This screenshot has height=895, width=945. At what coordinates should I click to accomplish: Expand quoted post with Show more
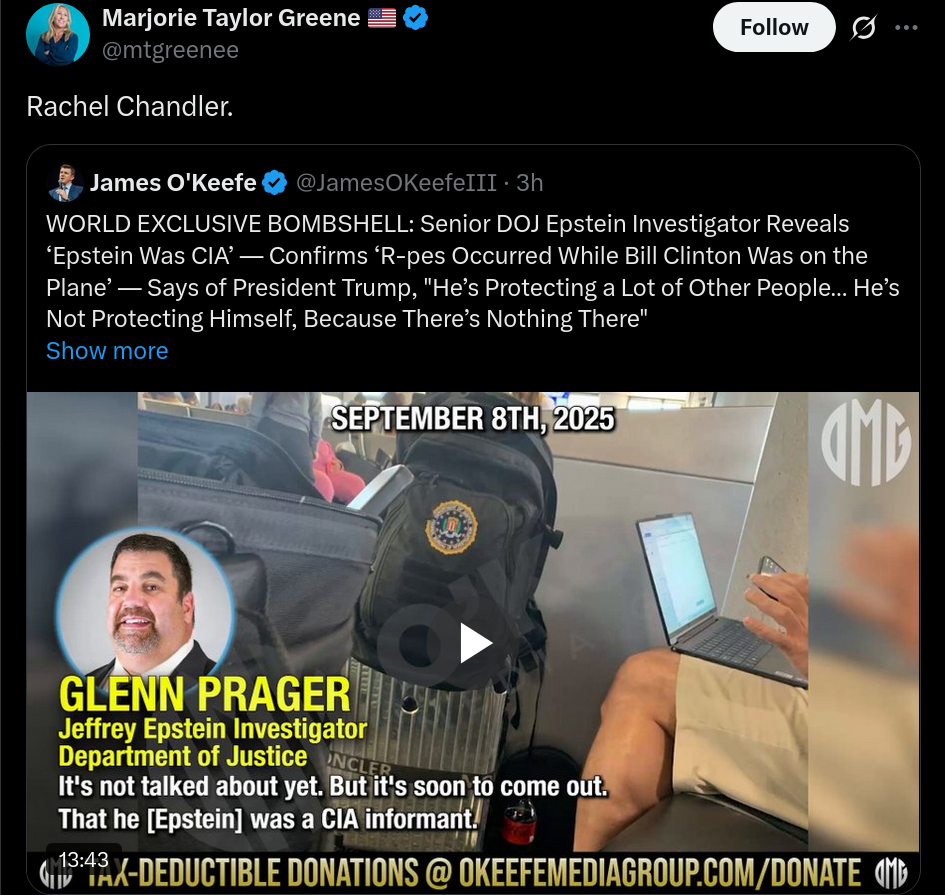point(107,351)
